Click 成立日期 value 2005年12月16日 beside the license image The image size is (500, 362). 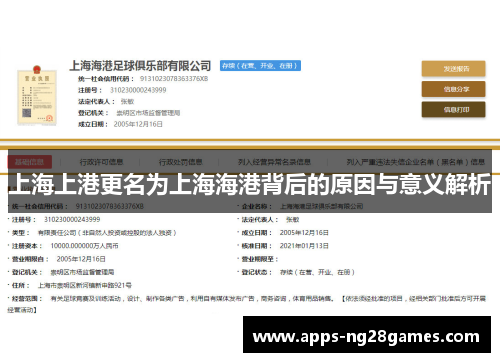pyautogui.click(x=138, y=124)
